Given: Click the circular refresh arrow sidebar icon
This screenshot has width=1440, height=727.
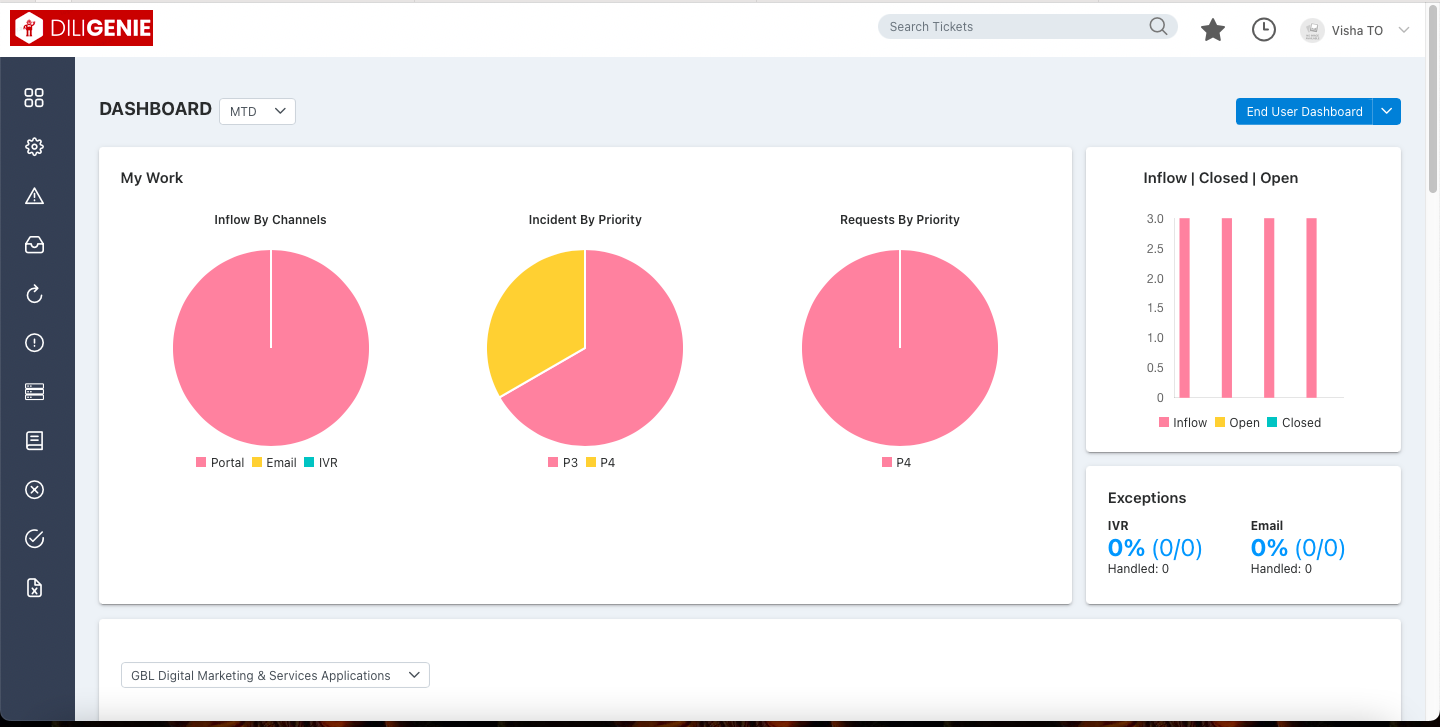Looking at the screenshot, I should [x=34, y=293].
